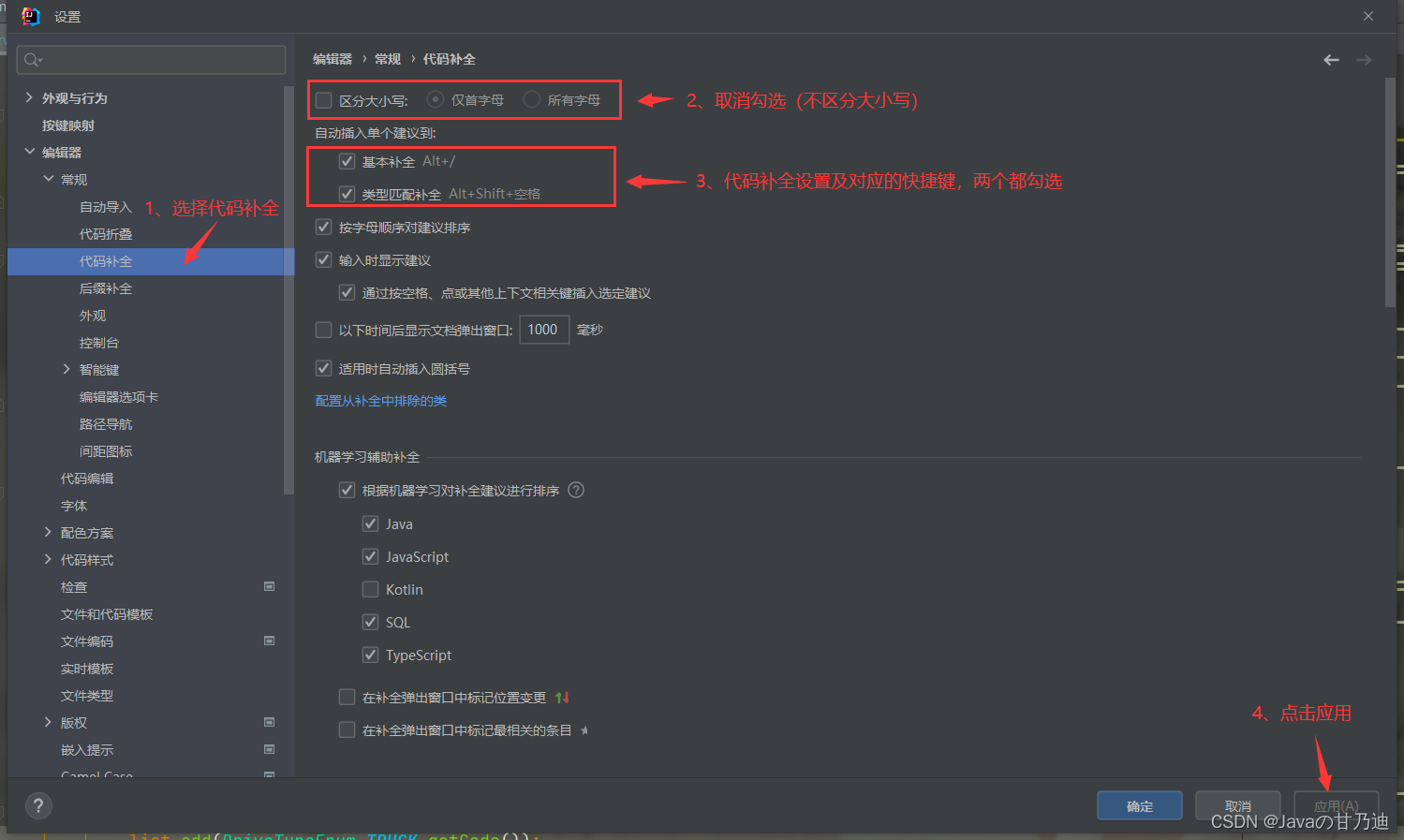The image size is (1404, 840).
Task: Open 实时模板 settings page
Action: coord(87,669)
